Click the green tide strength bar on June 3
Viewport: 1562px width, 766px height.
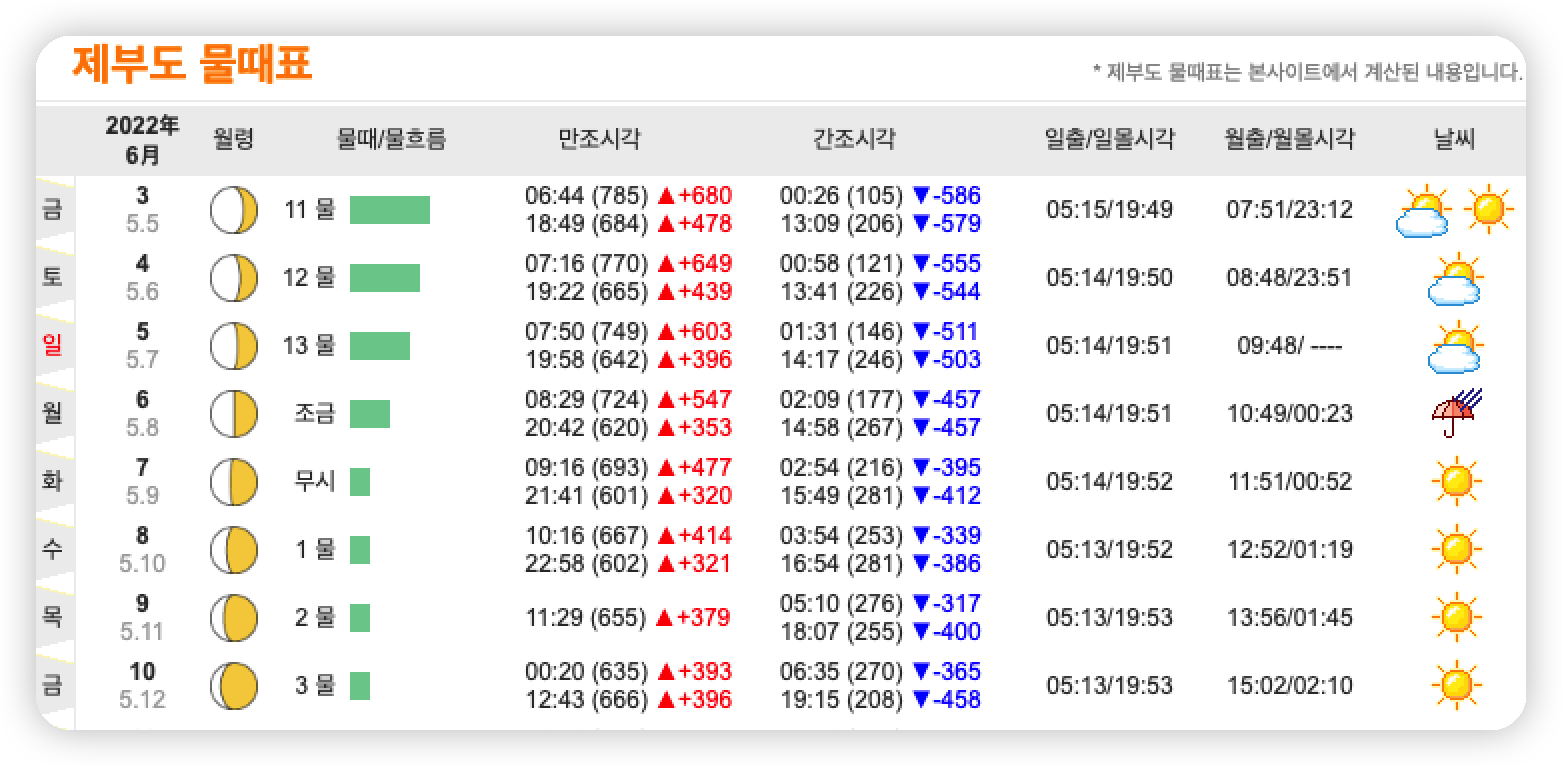point(389,210)
